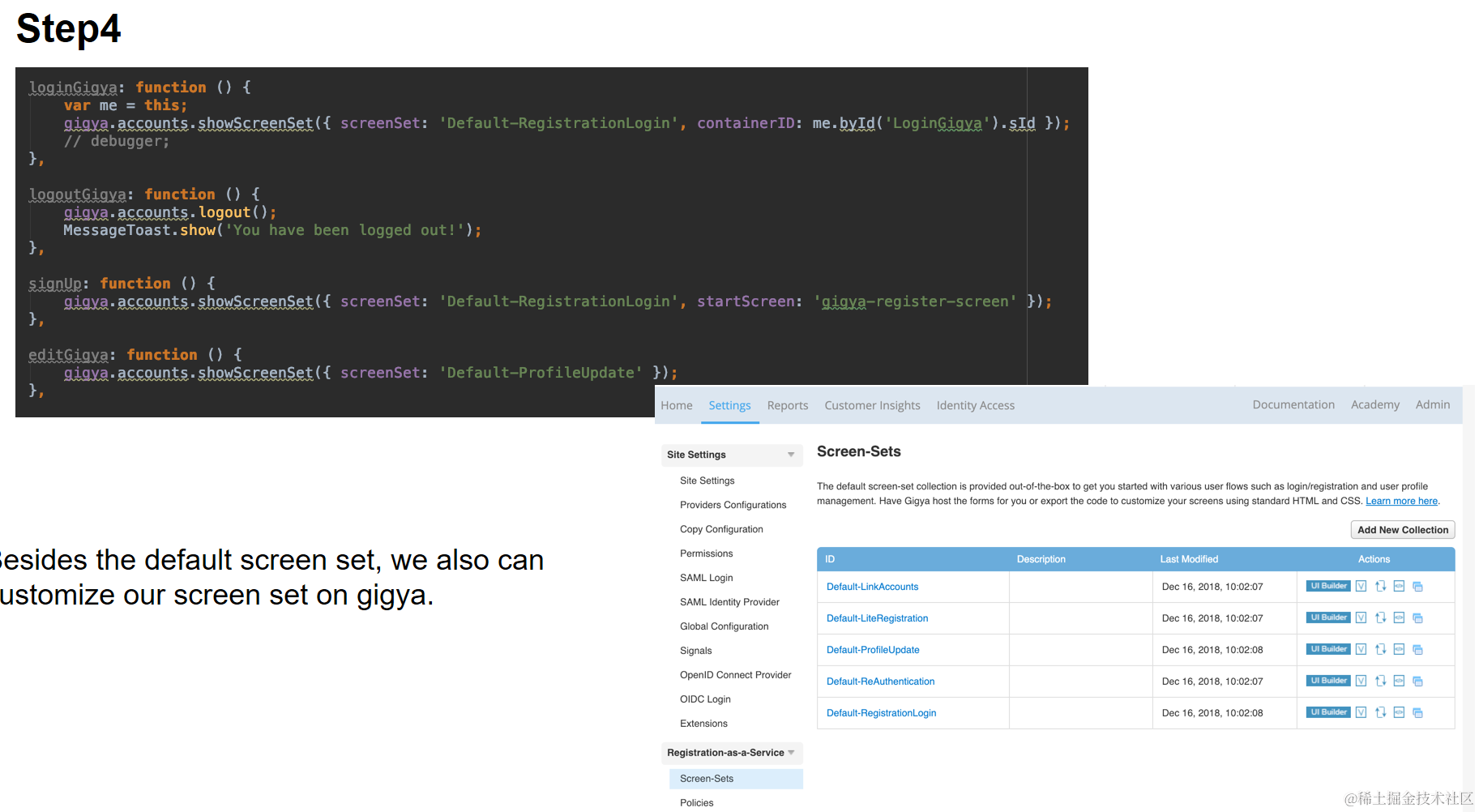The width and height of the screenshot is (1479, 812).
Task: Open the code icon for Default-ReAuthentication
Action: [x=1399, y=681]
